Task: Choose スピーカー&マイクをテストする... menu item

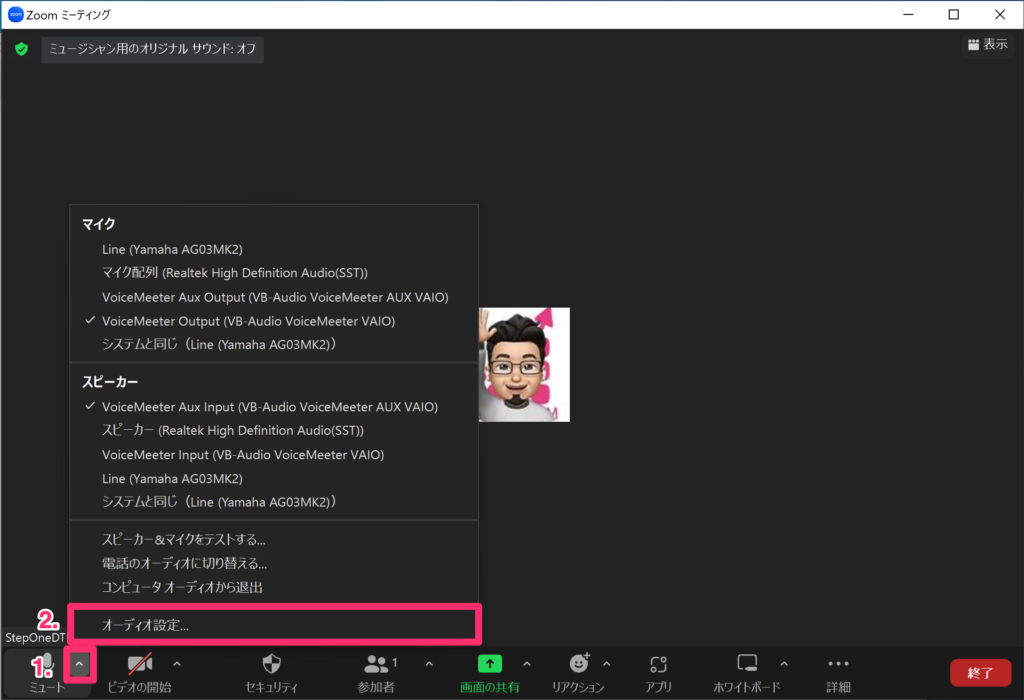Action: pos(274,539)
